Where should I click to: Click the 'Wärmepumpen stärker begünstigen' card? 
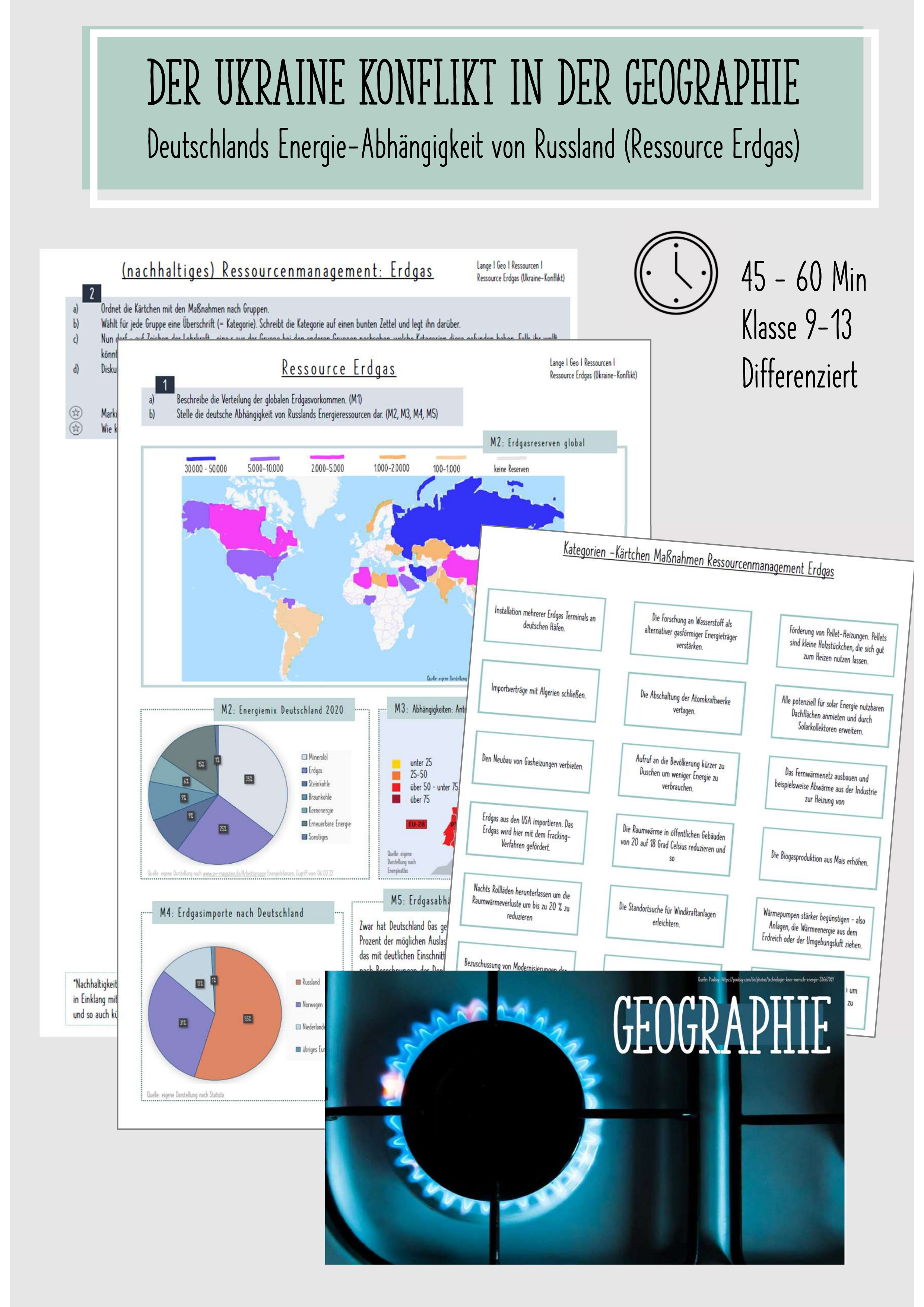click(813, 929)
